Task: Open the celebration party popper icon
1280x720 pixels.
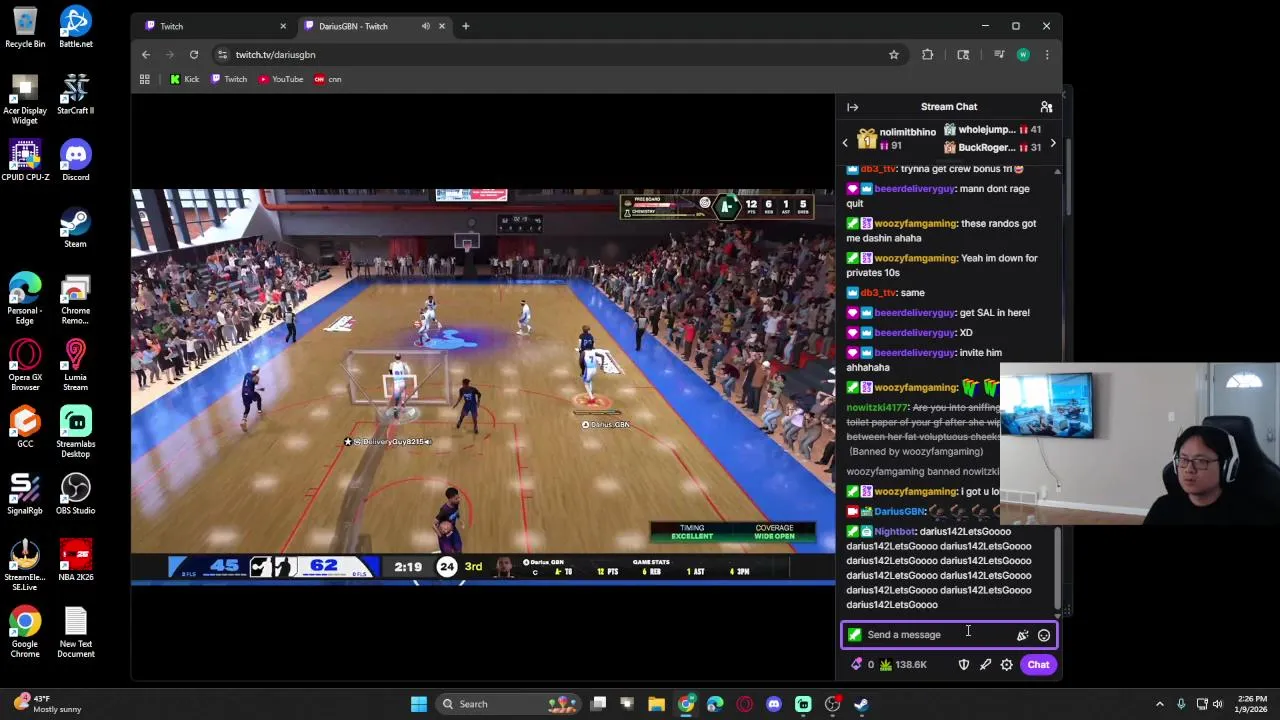Action: [x=1022, y=635]
